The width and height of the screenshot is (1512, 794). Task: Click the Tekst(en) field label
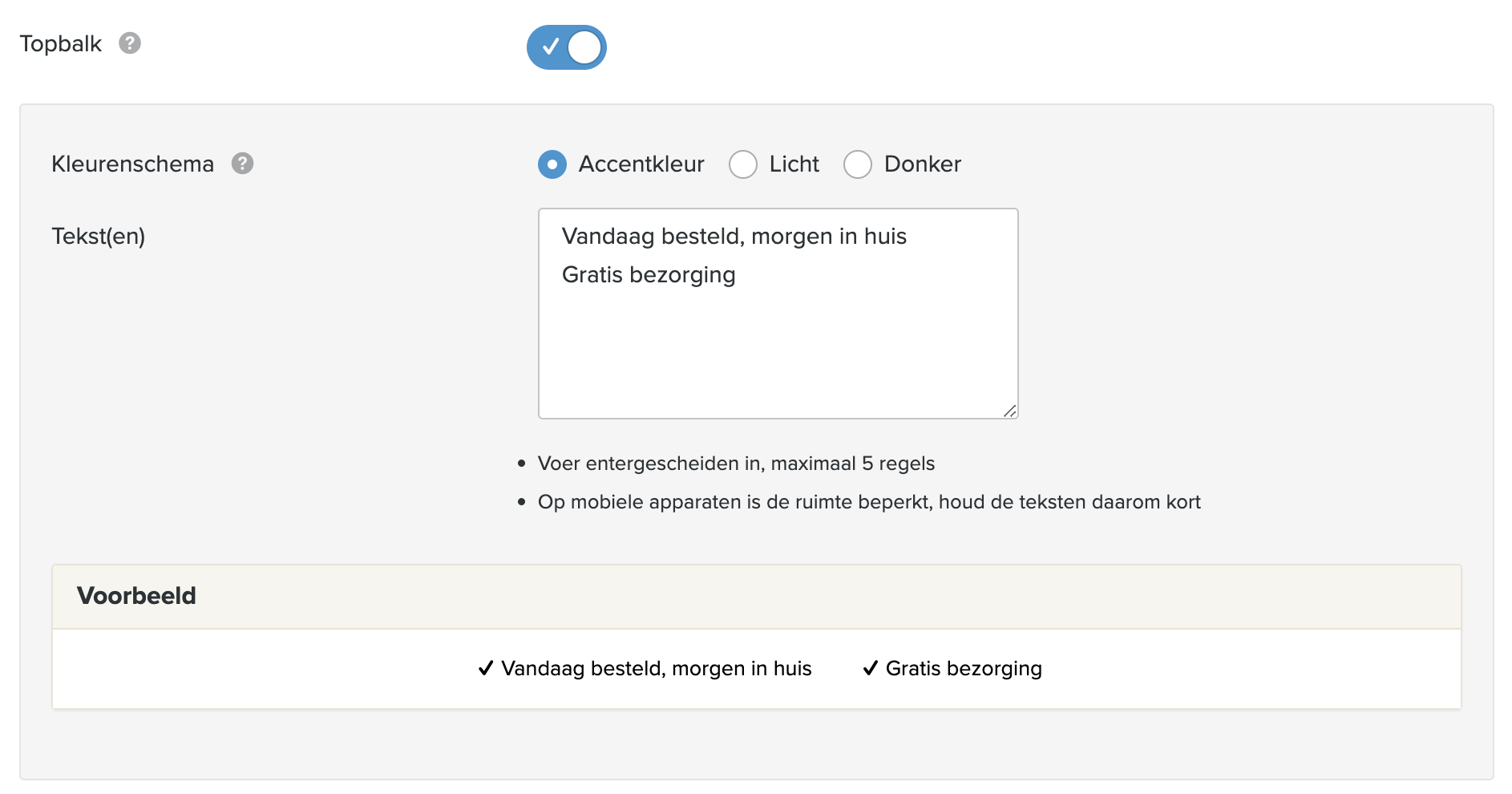coord(98,237)
